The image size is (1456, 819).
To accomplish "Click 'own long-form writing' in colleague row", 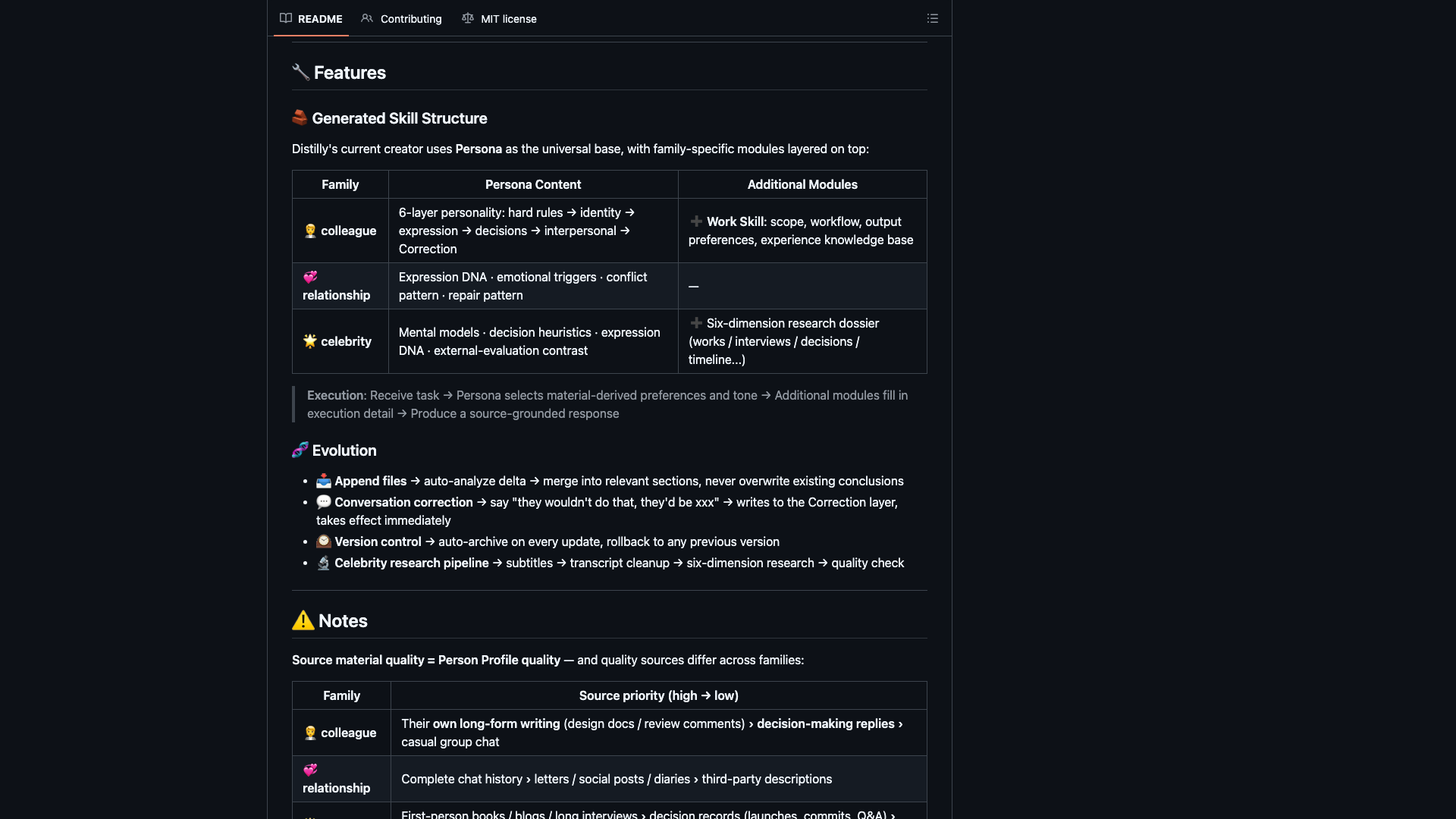I will point(497,723).
